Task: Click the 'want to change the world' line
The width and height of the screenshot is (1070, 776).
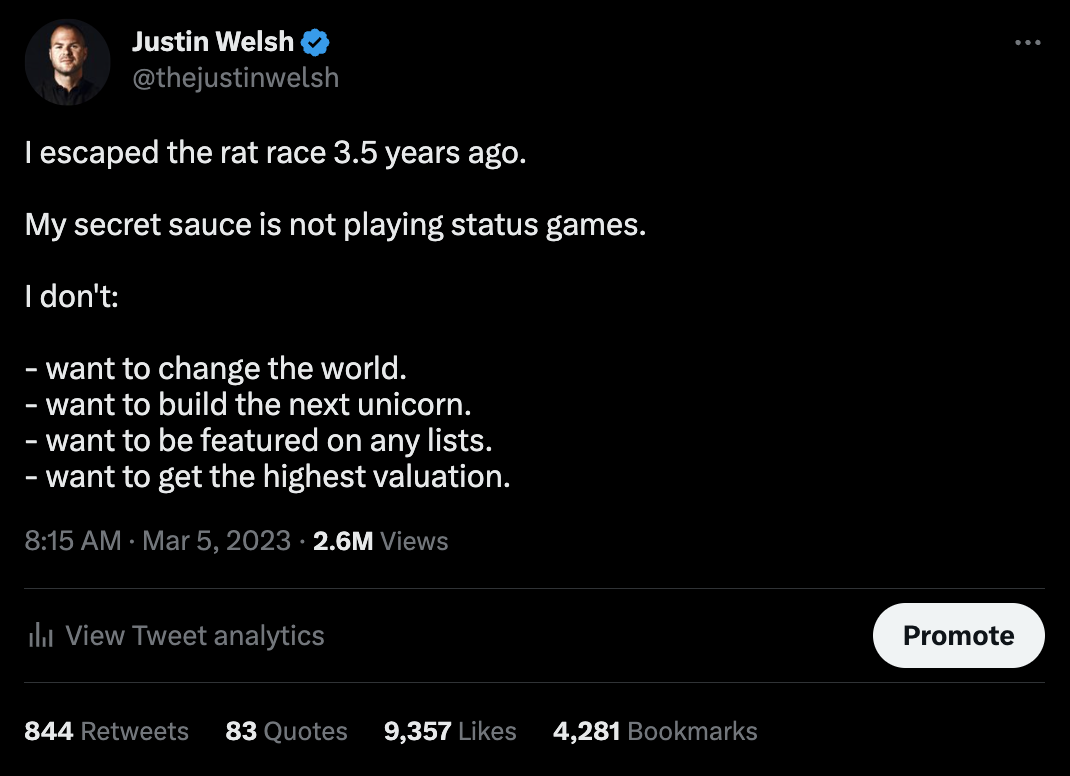Action: click(x=216, y=369)
